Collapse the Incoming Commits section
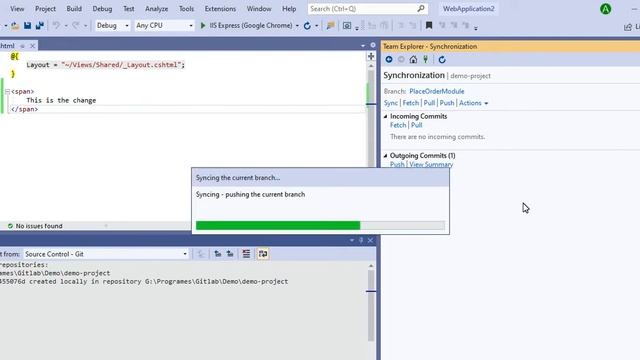This screenshot has height=360, width=640. click(385, 116)
